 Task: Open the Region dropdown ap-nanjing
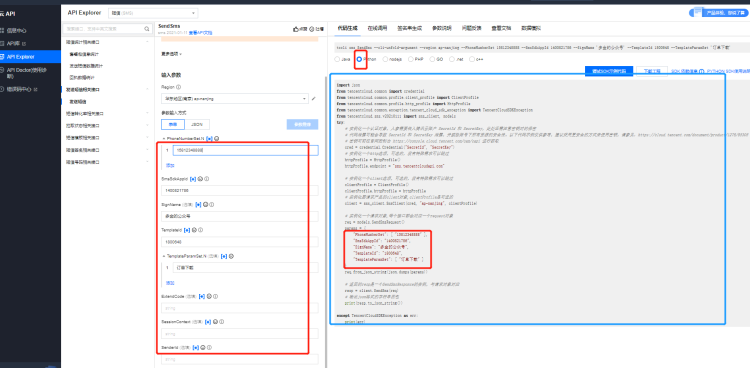tap(235, 99)
